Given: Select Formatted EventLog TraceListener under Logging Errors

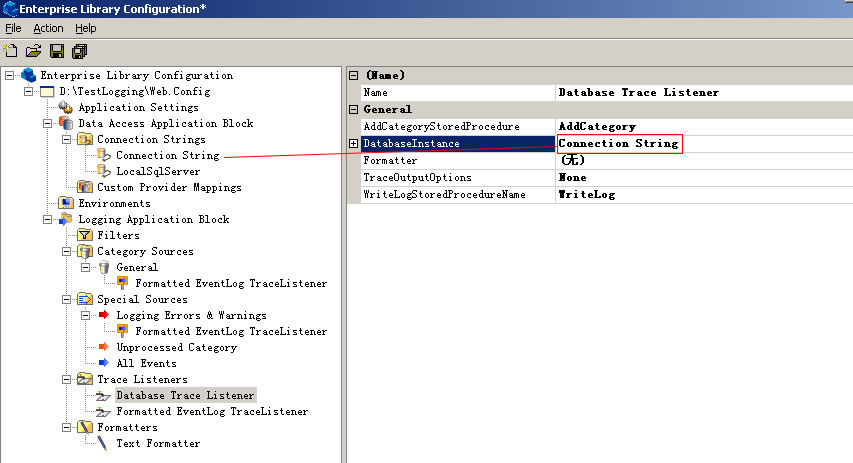Looking at the screenshot, I should click(x=231, y=331).
